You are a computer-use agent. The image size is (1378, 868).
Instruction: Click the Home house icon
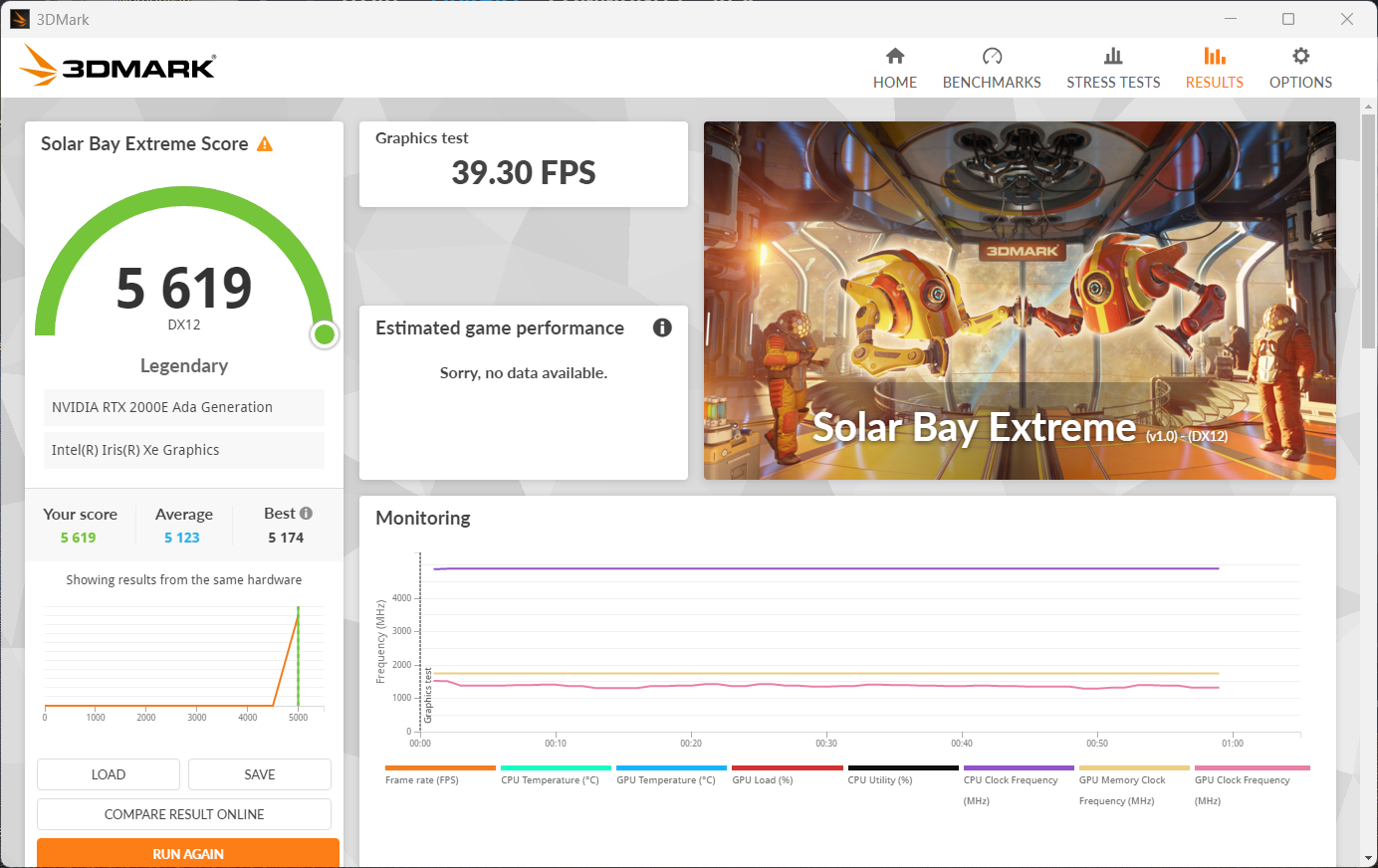point(895,56)
